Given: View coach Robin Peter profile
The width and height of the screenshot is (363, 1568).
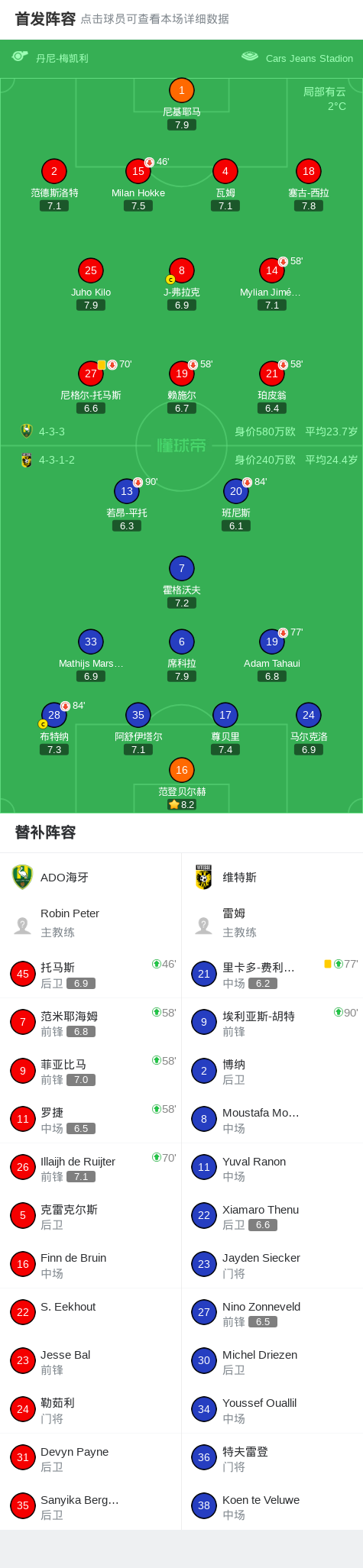Looking at the screenshot, I should (90, 923).
